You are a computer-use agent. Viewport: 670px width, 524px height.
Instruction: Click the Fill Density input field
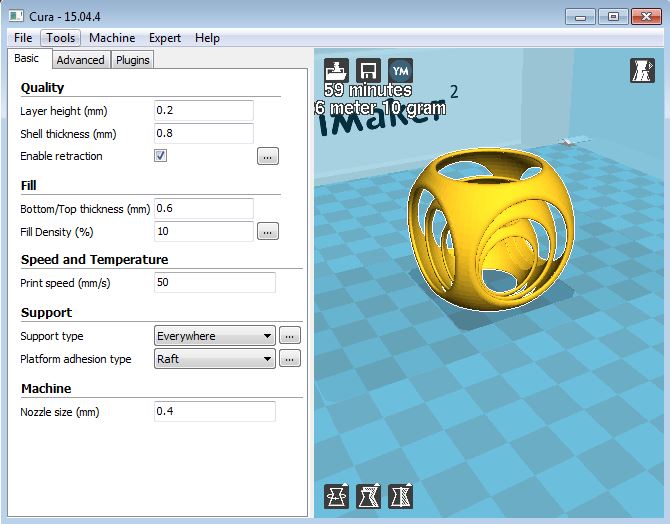point(204,232)
